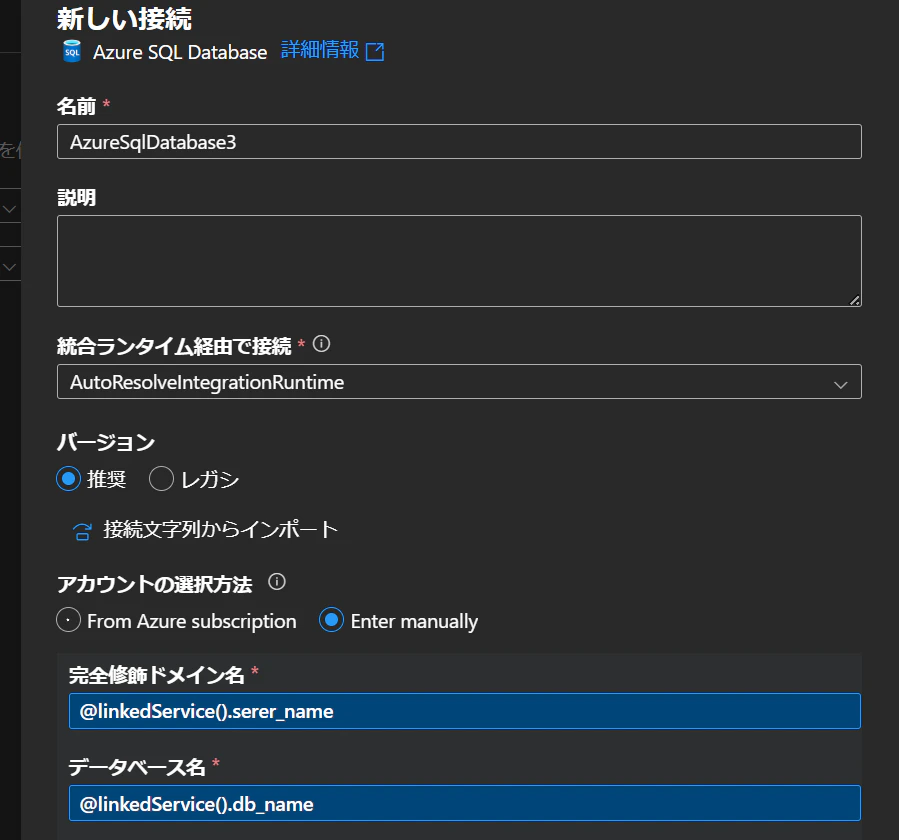Click the Azure SQL Database label
The width and height of the screenshot is (899, 840).
coord(180,52)
